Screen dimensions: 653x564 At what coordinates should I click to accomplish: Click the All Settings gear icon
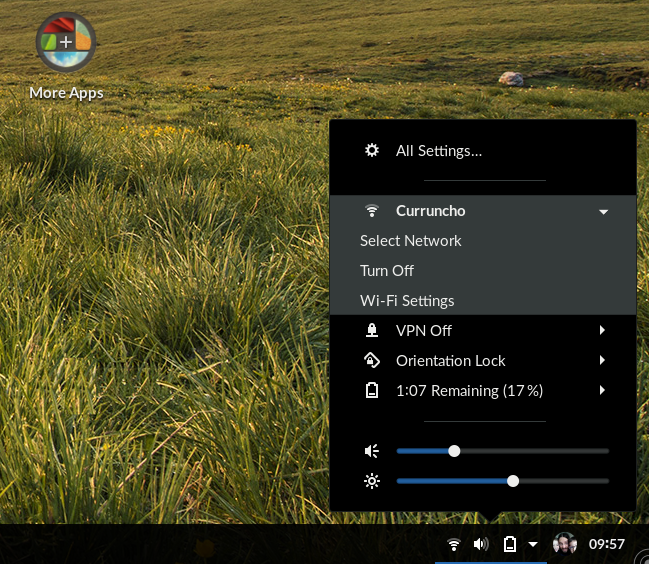372,150
